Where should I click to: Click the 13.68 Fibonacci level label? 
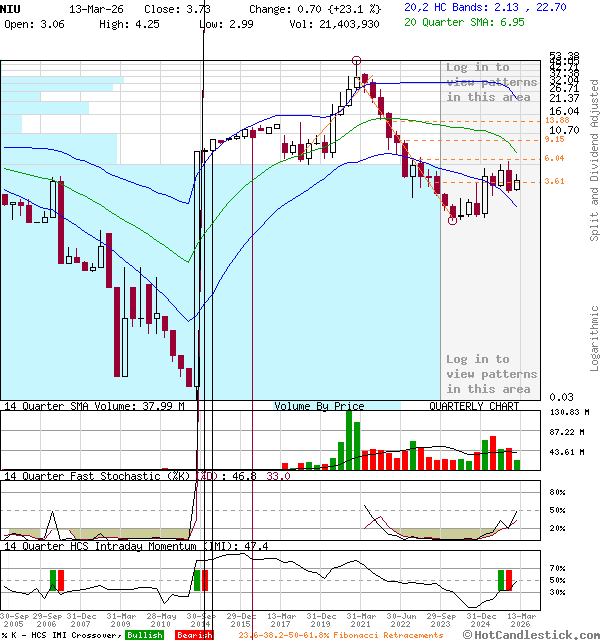[x=556, y=120]
